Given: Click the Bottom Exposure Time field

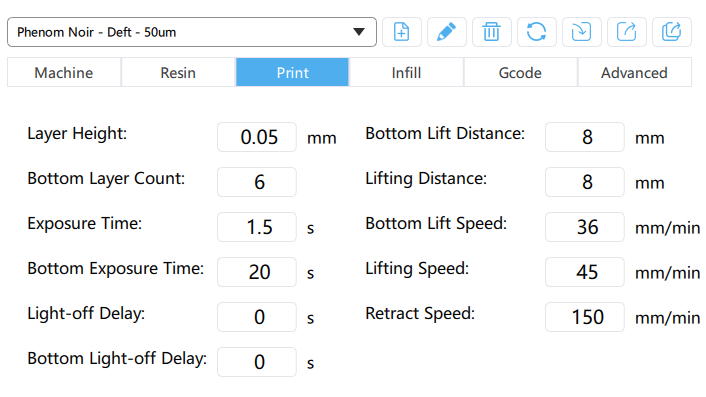Looking at the screenshot, I should (257, 272).
